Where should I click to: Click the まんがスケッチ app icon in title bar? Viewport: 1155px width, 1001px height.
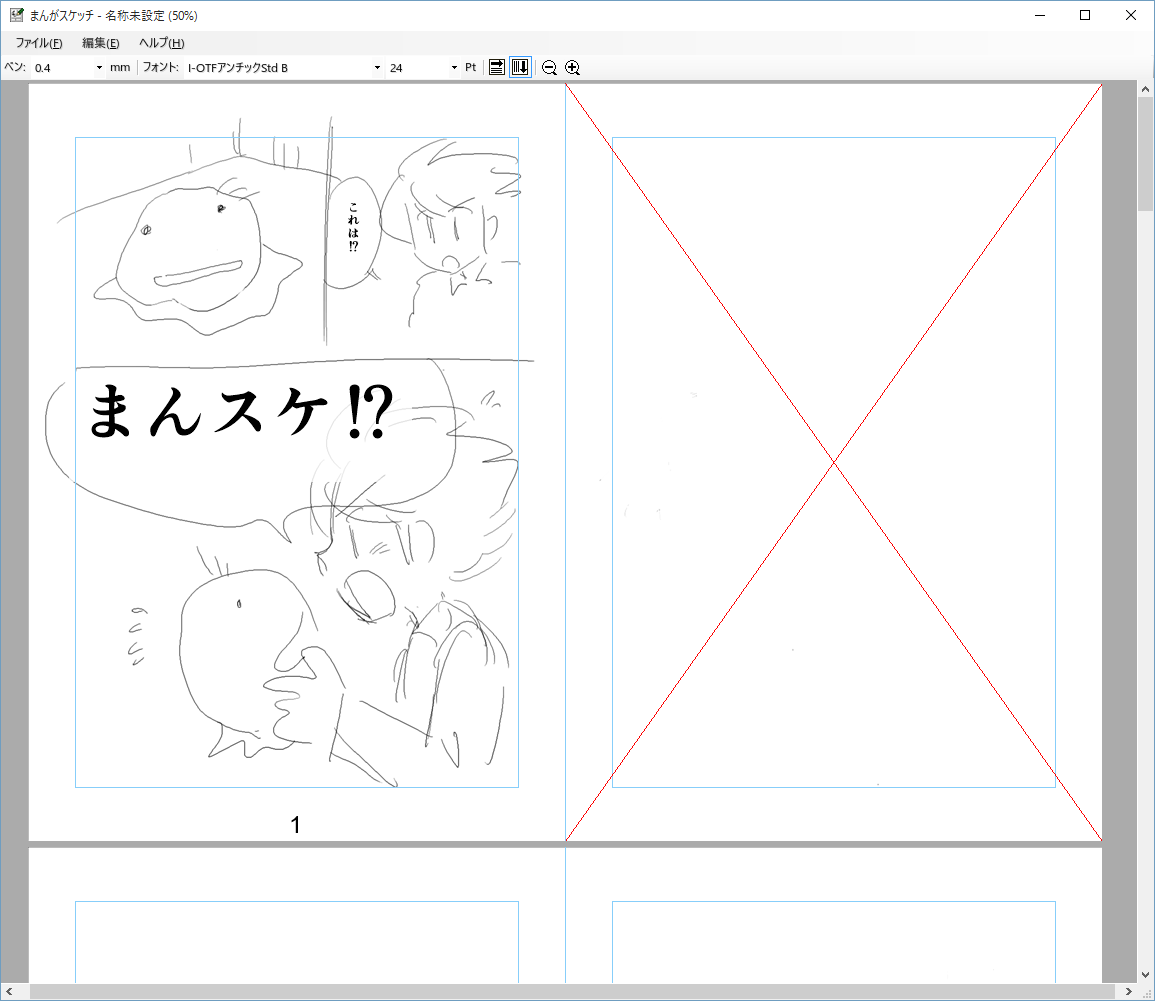point(15,15)
